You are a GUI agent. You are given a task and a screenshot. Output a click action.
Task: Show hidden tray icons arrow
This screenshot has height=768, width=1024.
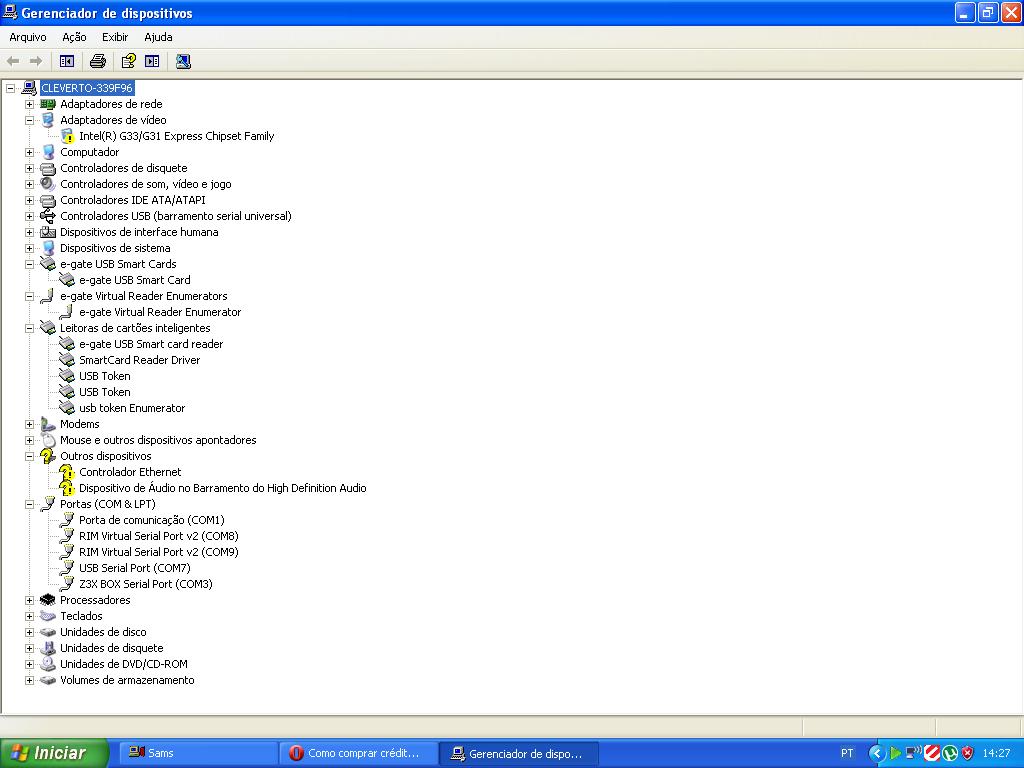click(876, 753)
